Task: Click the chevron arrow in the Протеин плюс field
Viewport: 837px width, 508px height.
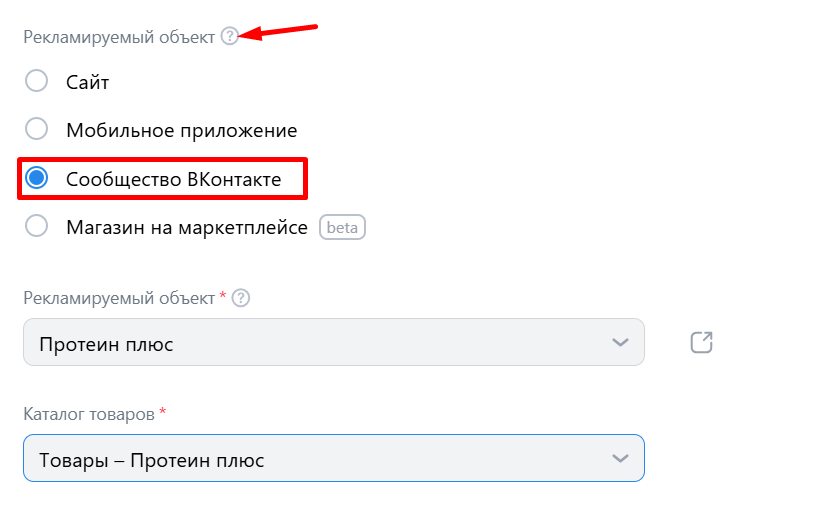Action: click(x=620, y=343)
